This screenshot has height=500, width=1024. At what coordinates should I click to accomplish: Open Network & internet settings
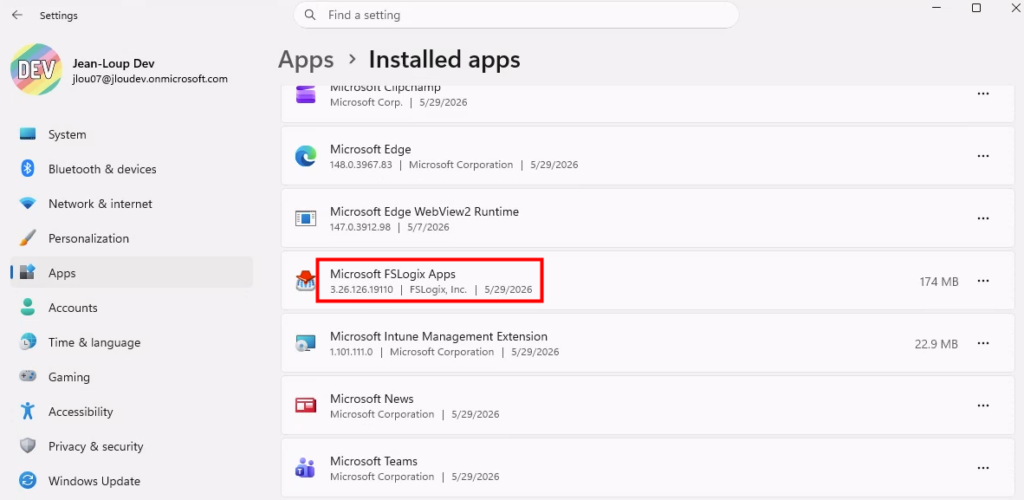131,204
